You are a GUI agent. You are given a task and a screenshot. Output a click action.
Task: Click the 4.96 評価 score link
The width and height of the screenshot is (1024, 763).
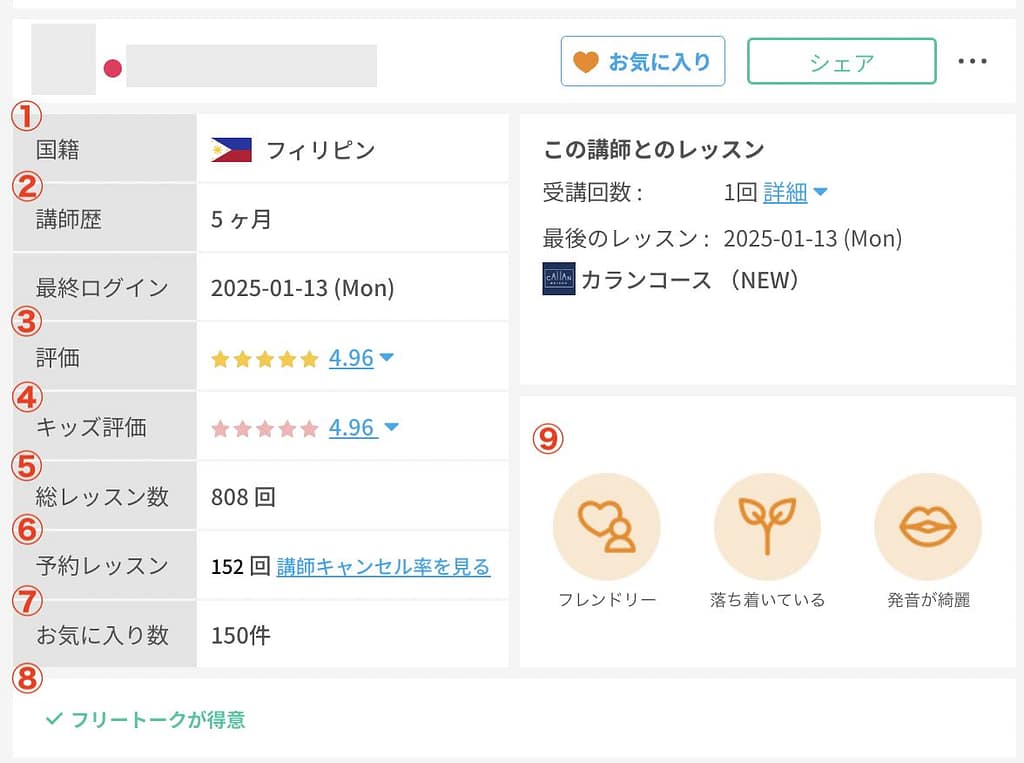tap(351, 358)
